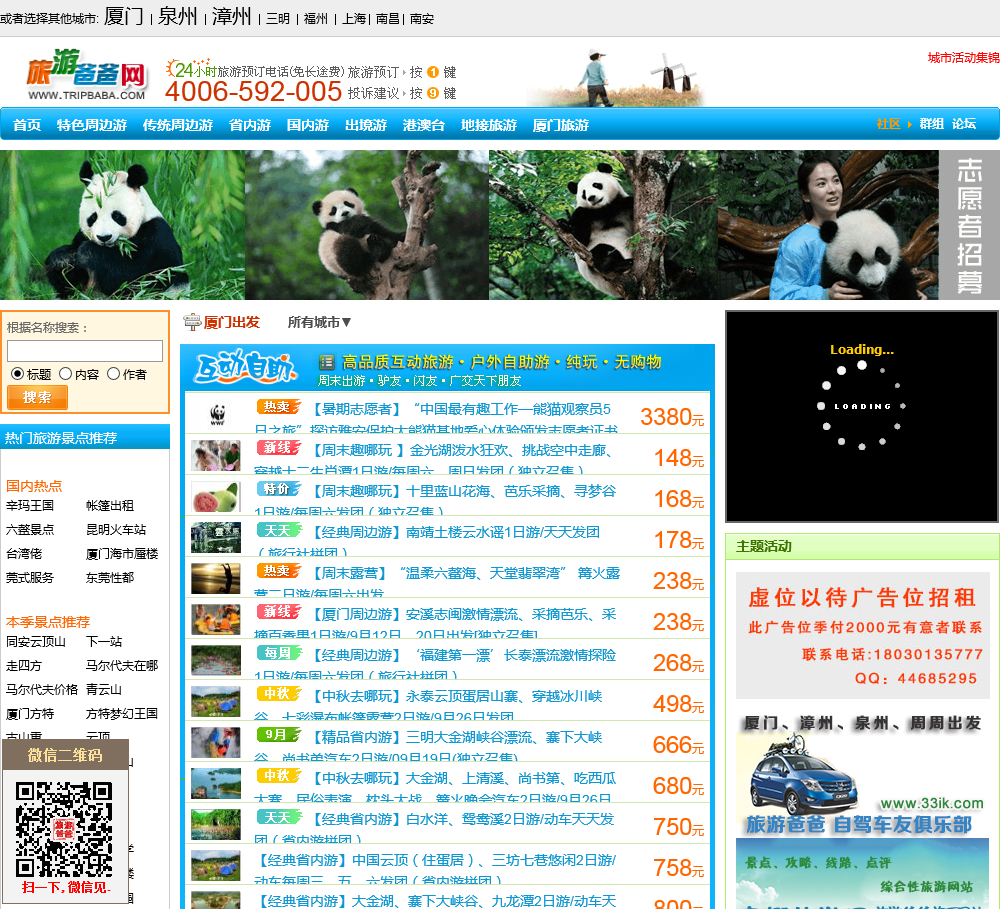This screenshot has height=909, width=1000.
Task: Open the 方特梦幻王国 seasonal link
Action: pyautogui.click(x=122, y=714)
